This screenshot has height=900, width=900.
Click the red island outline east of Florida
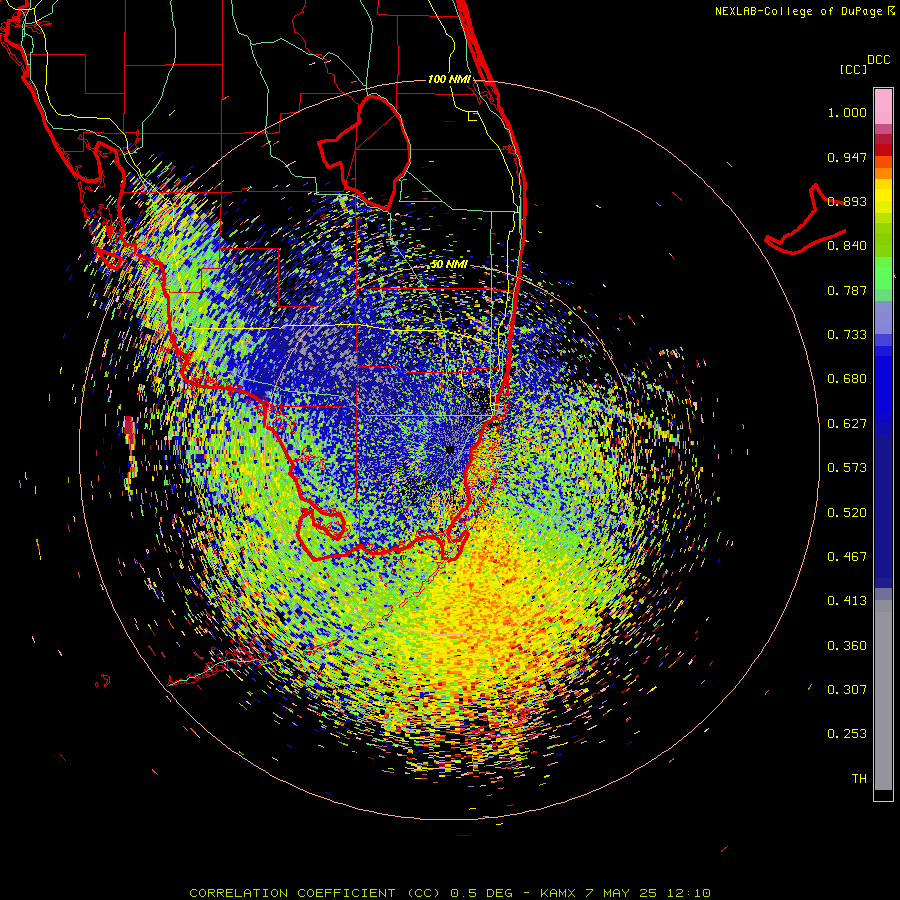click(x=805, y=220)
